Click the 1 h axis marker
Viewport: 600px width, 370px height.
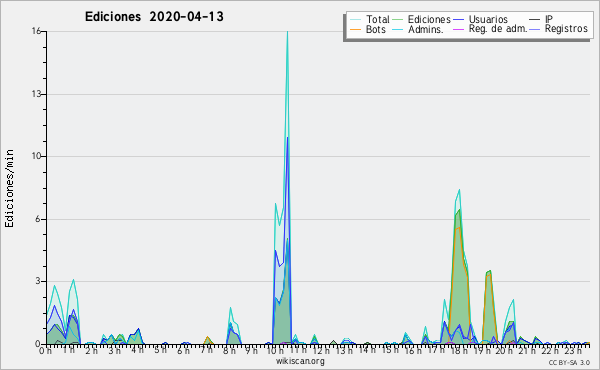[69, 350]
